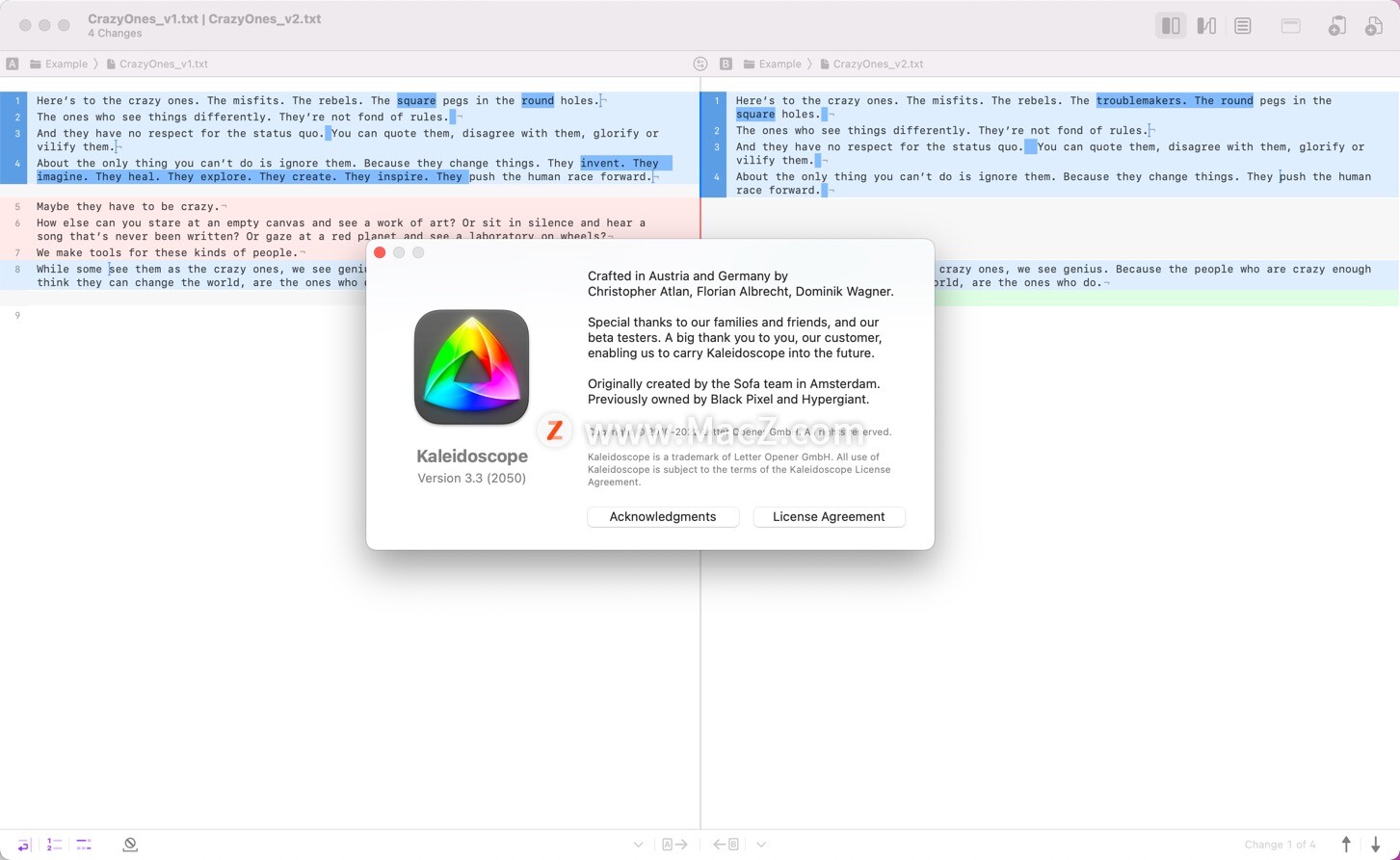Switch to the Unified diff view

pyautogui.click(x=1243, y=26)
